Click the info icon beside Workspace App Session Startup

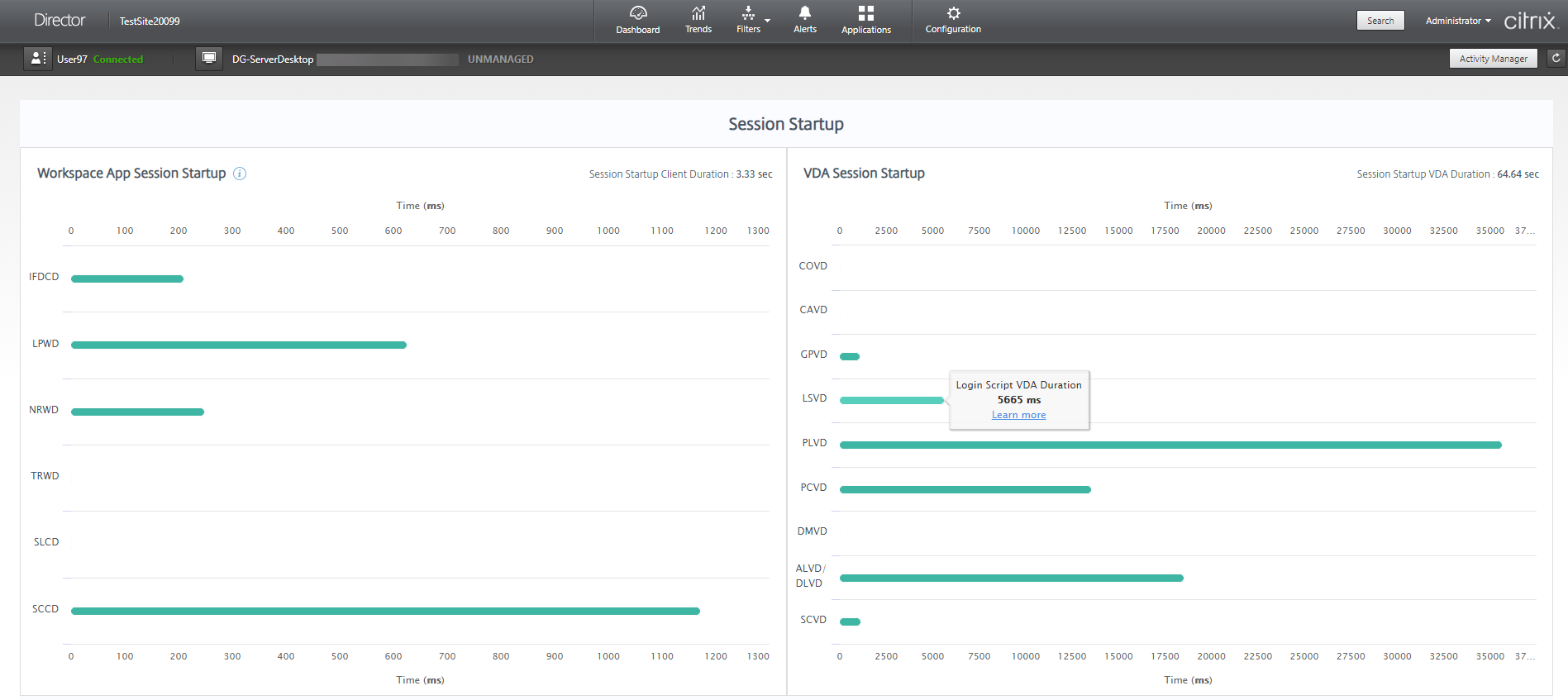(240, 174)
